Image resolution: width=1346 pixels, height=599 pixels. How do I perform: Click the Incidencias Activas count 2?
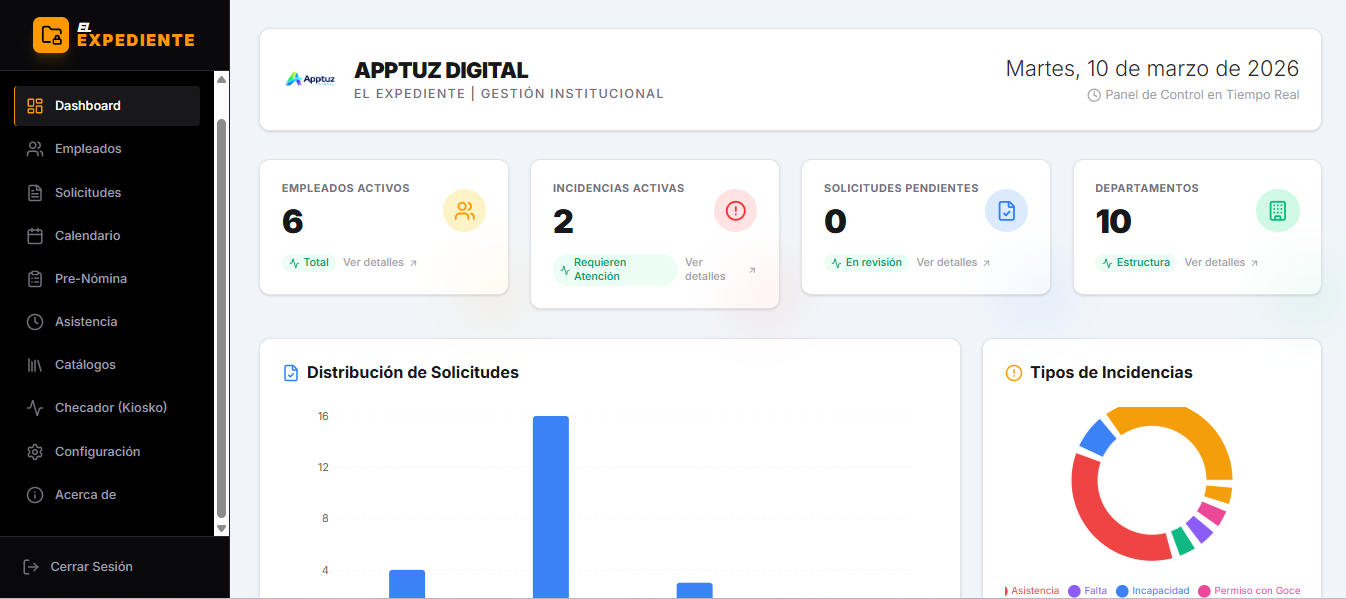[x=564, y=221]
